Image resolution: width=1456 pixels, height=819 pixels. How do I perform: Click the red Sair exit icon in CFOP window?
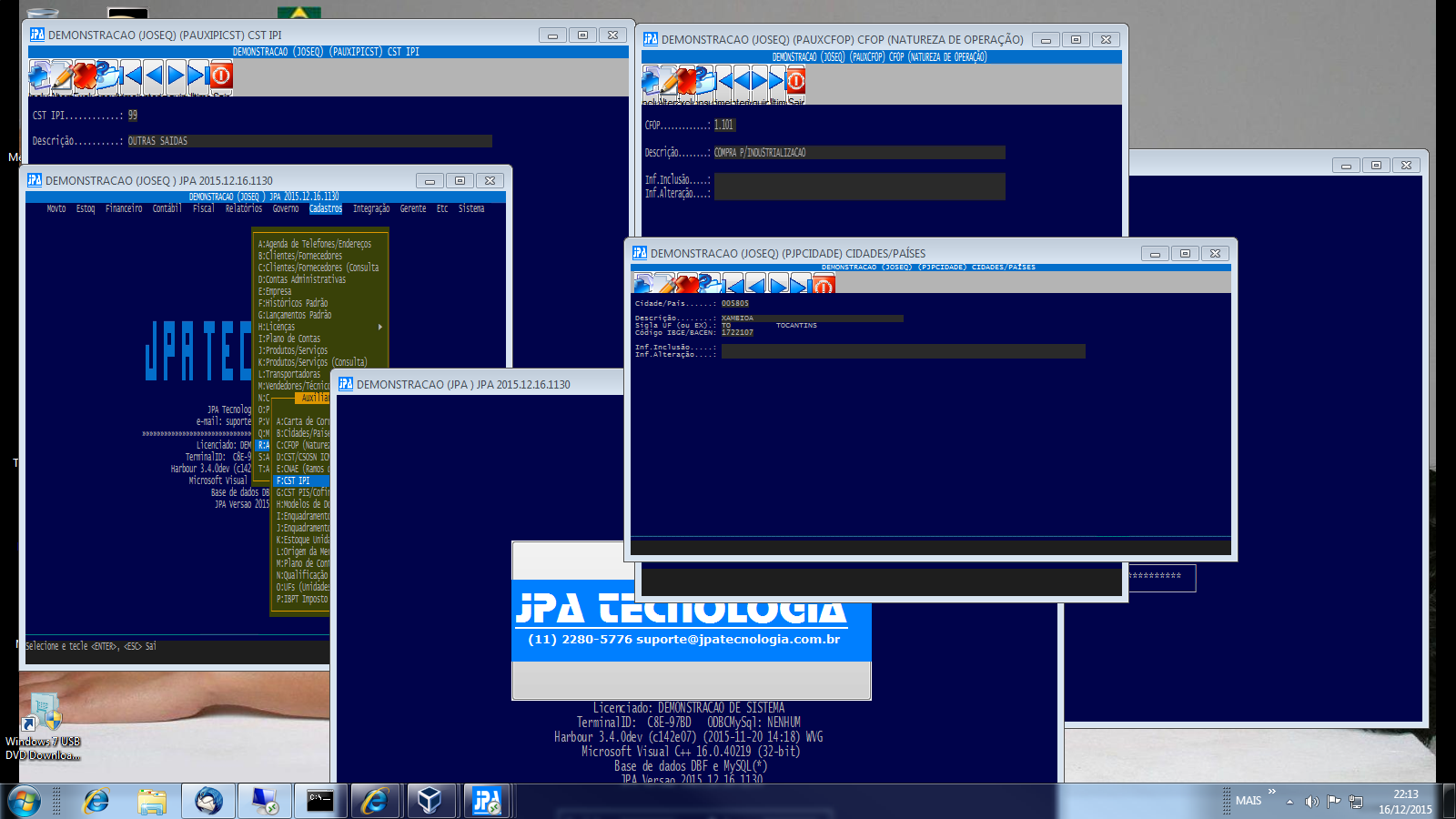795,82
